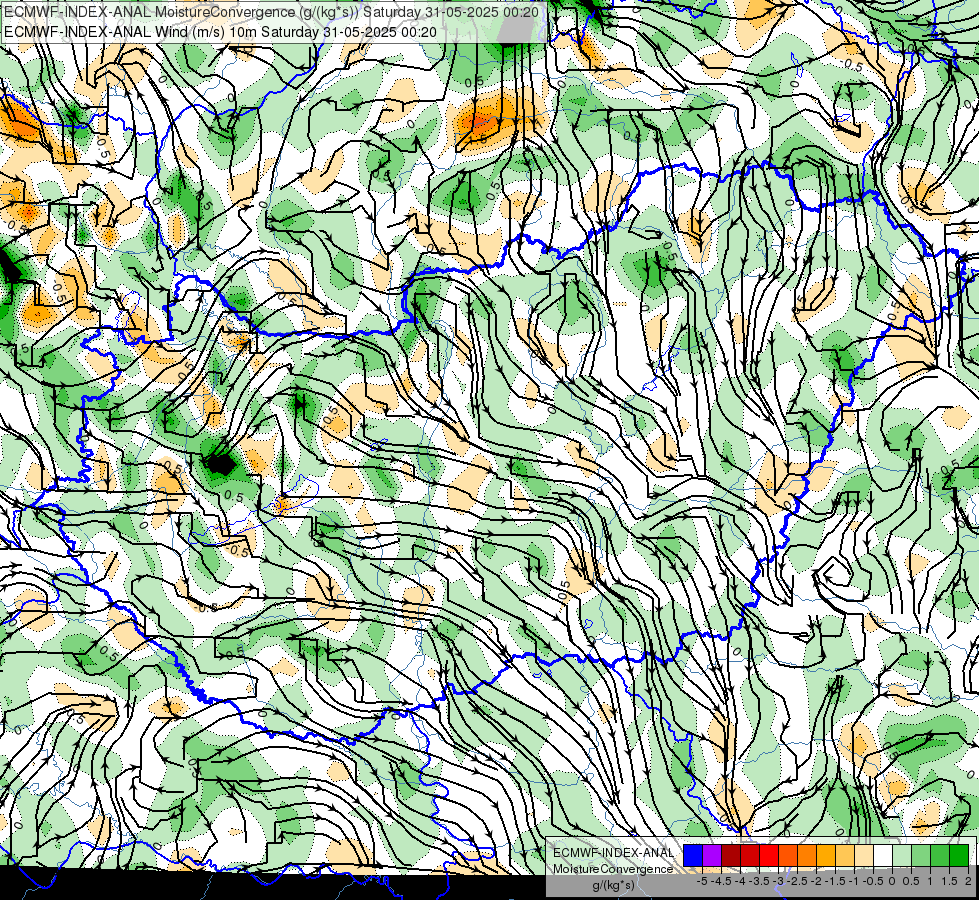
Task: Click the -3.5 legend tick label
Action: [759, 881]
